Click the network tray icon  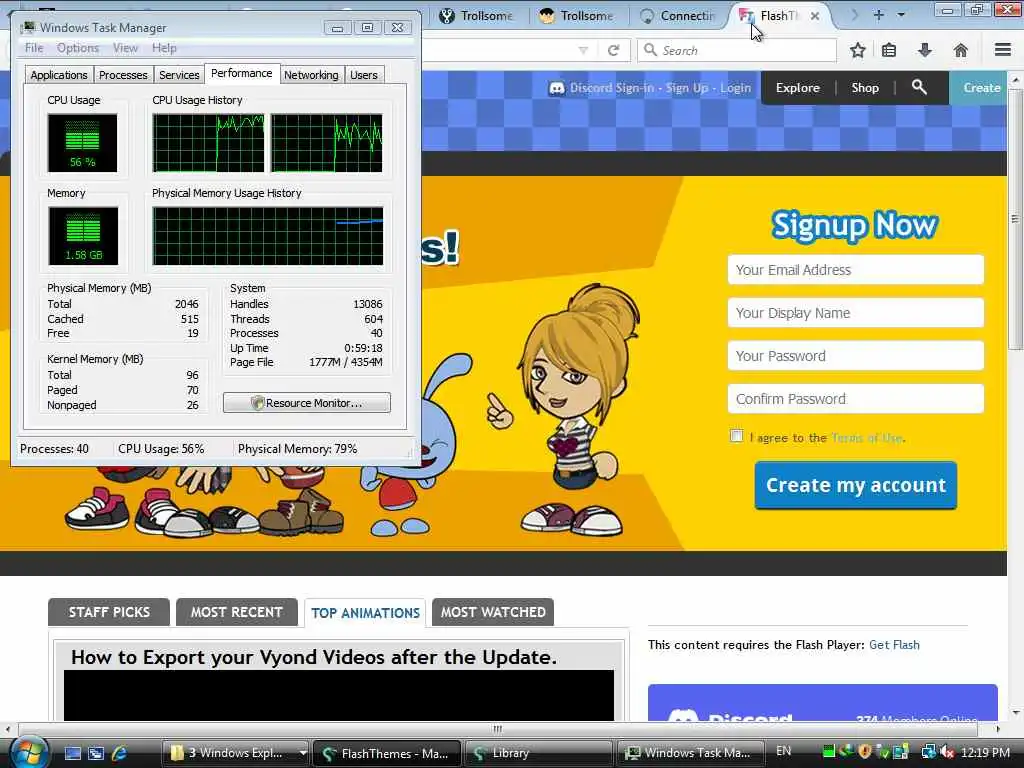(928, 752)
